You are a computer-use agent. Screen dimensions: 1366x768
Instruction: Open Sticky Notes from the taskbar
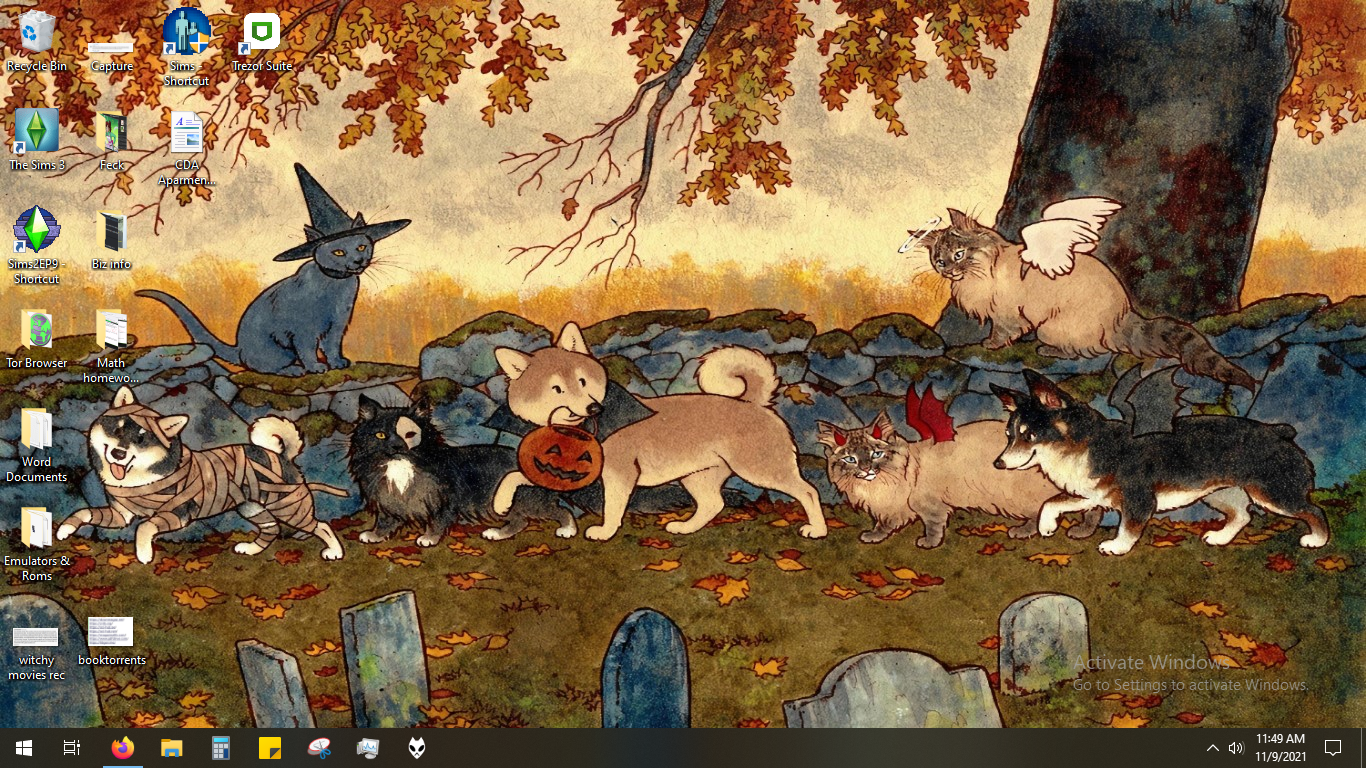[x=270, y=748]
